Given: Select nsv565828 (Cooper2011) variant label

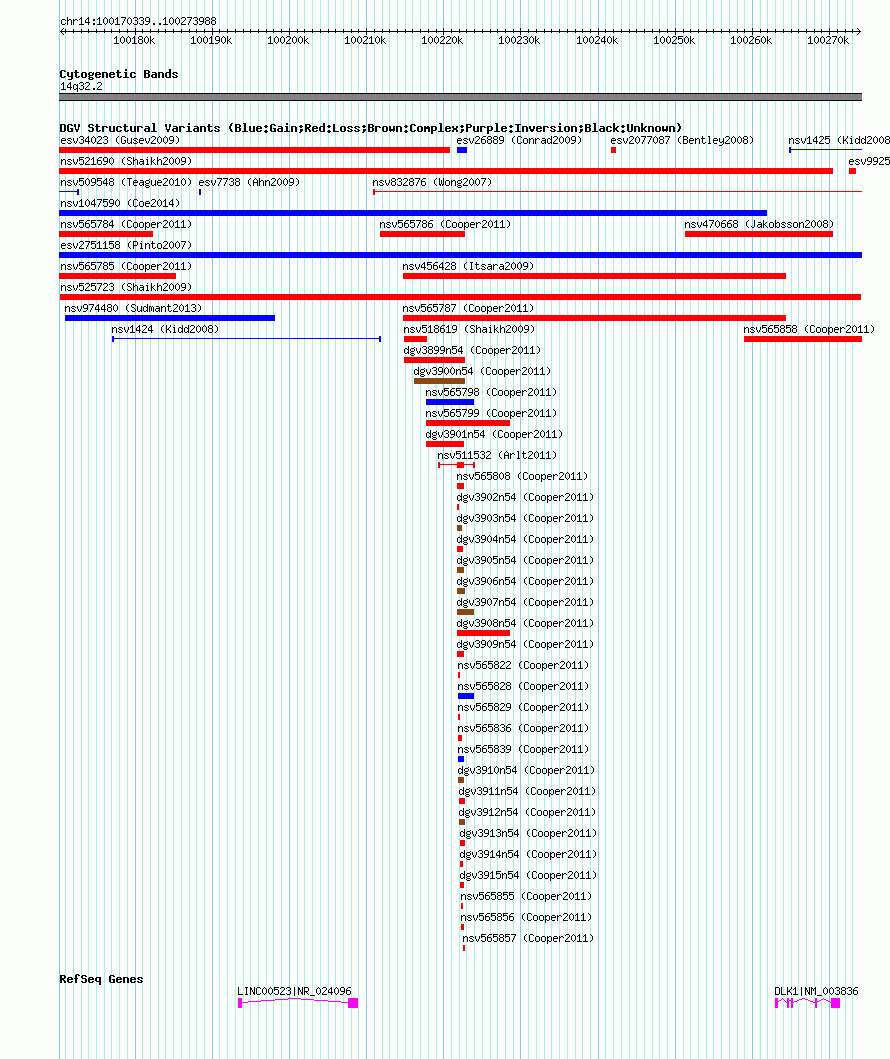Looking at the screenshot, I should [523, 686].
